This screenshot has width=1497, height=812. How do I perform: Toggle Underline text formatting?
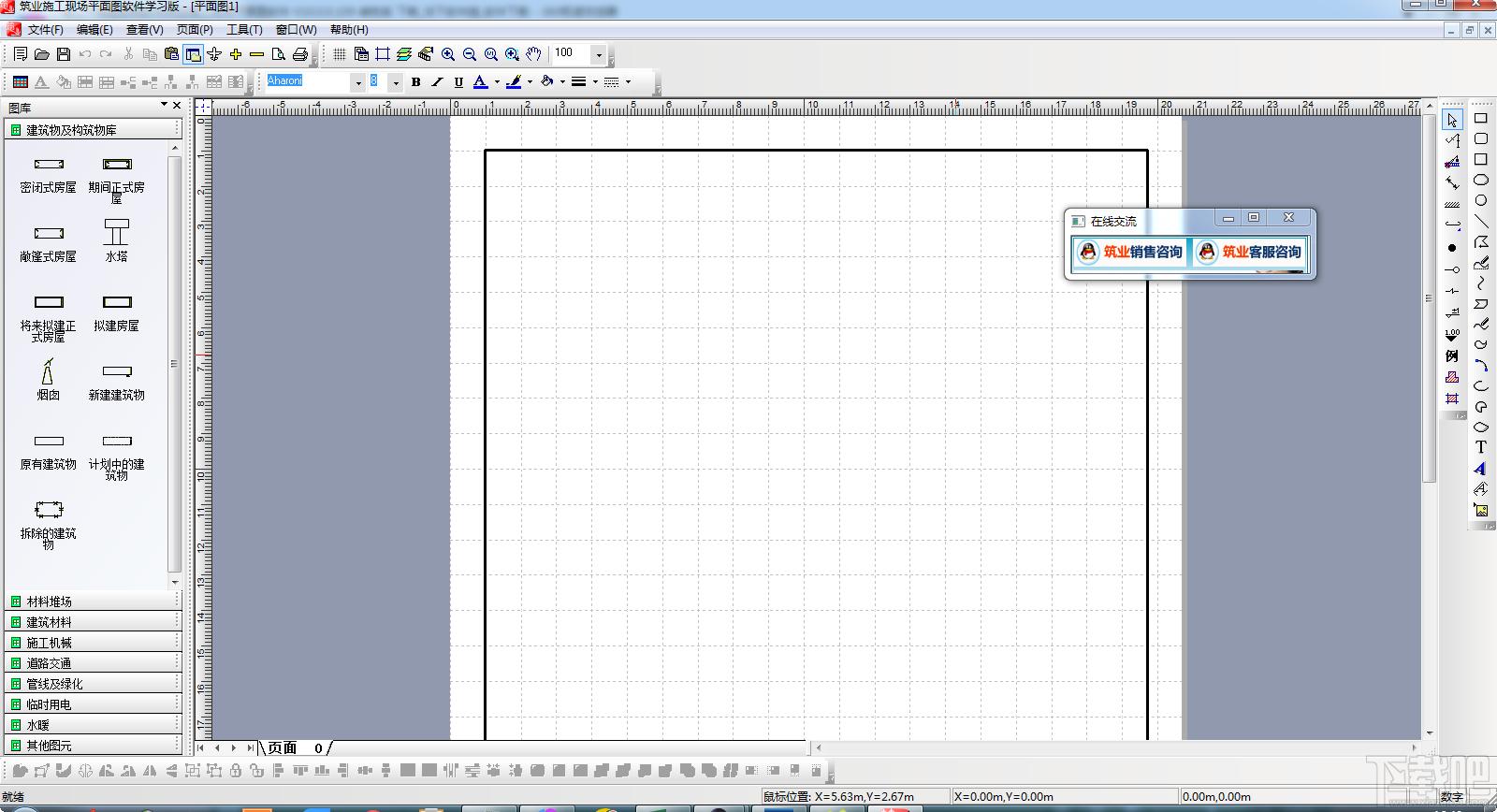458,82
